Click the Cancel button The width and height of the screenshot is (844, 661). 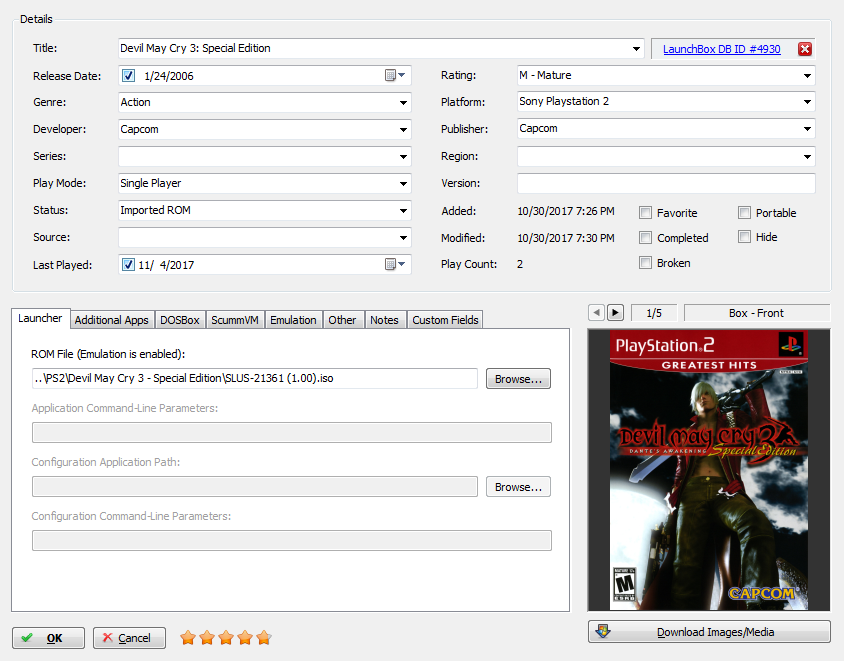click(129, 638)
